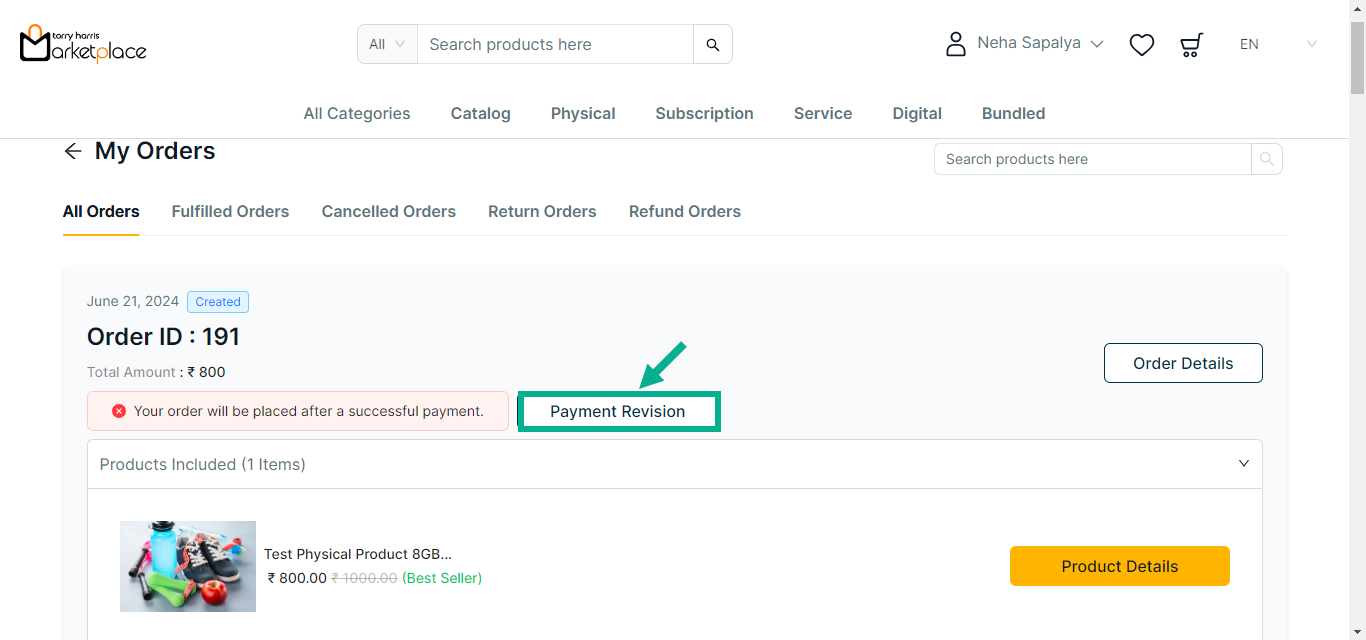Collapse the Products Included section

(1244, 464)
